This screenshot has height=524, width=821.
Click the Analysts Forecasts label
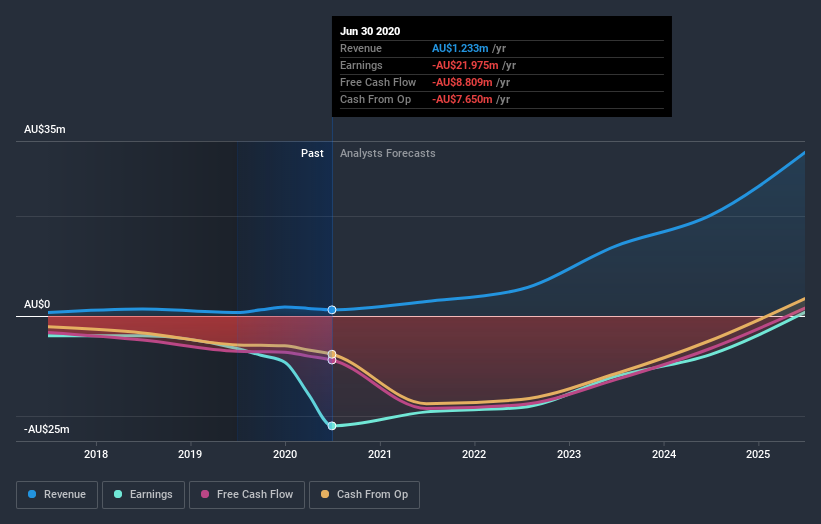coord(387,153)
